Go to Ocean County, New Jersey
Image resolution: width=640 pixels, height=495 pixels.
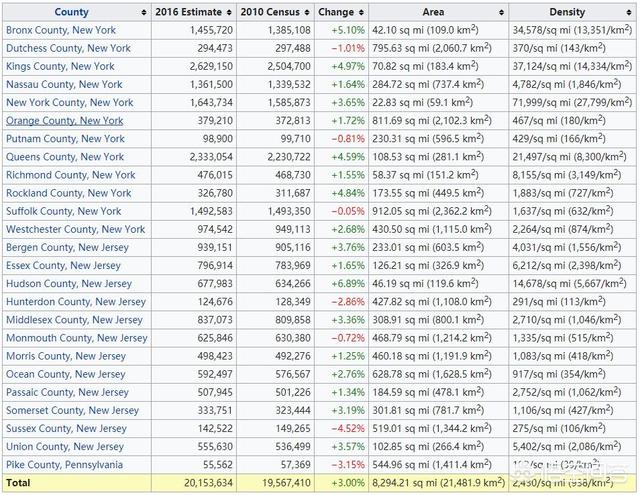65,374
